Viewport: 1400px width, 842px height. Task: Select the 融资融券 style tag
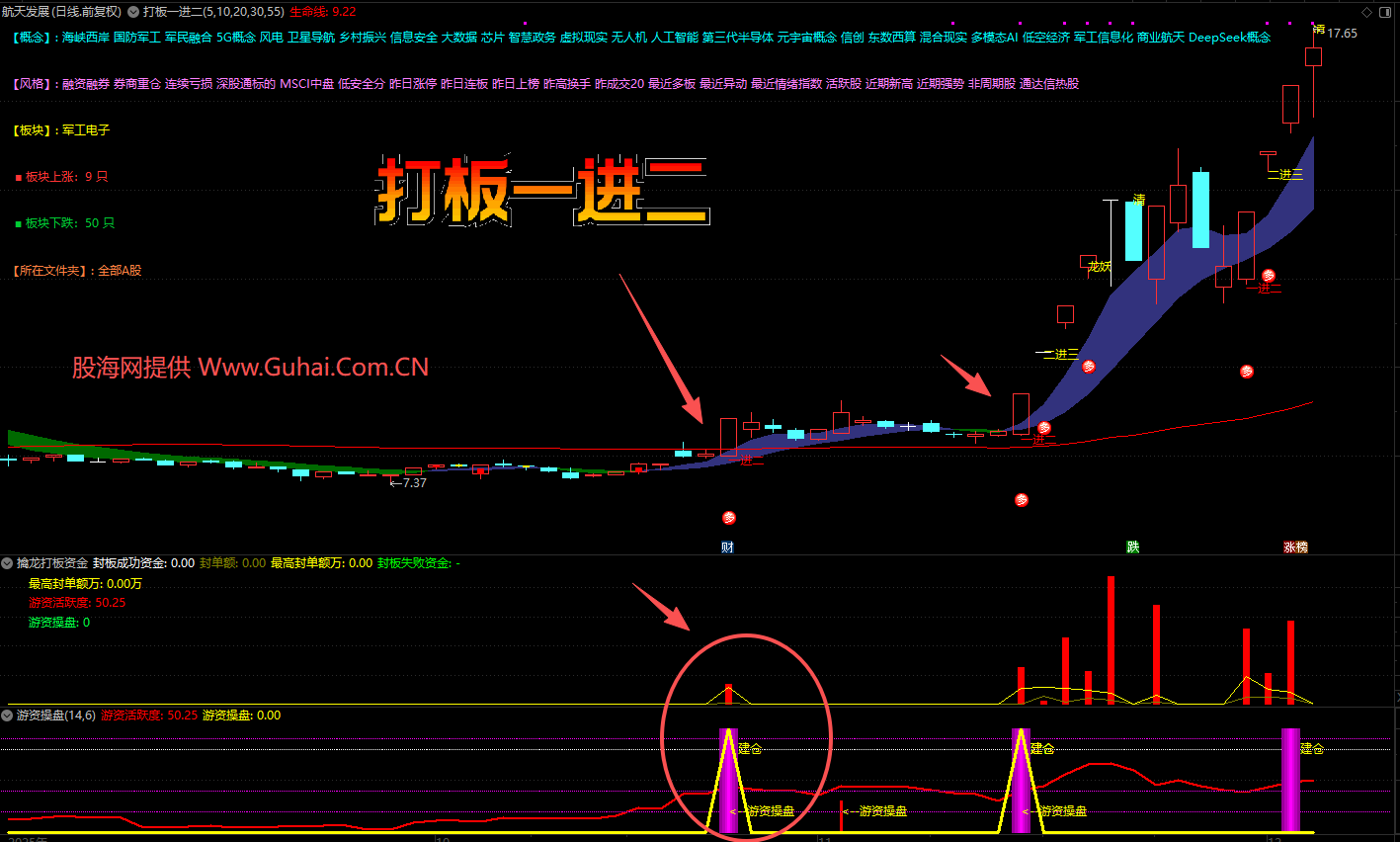coord(86,84)
